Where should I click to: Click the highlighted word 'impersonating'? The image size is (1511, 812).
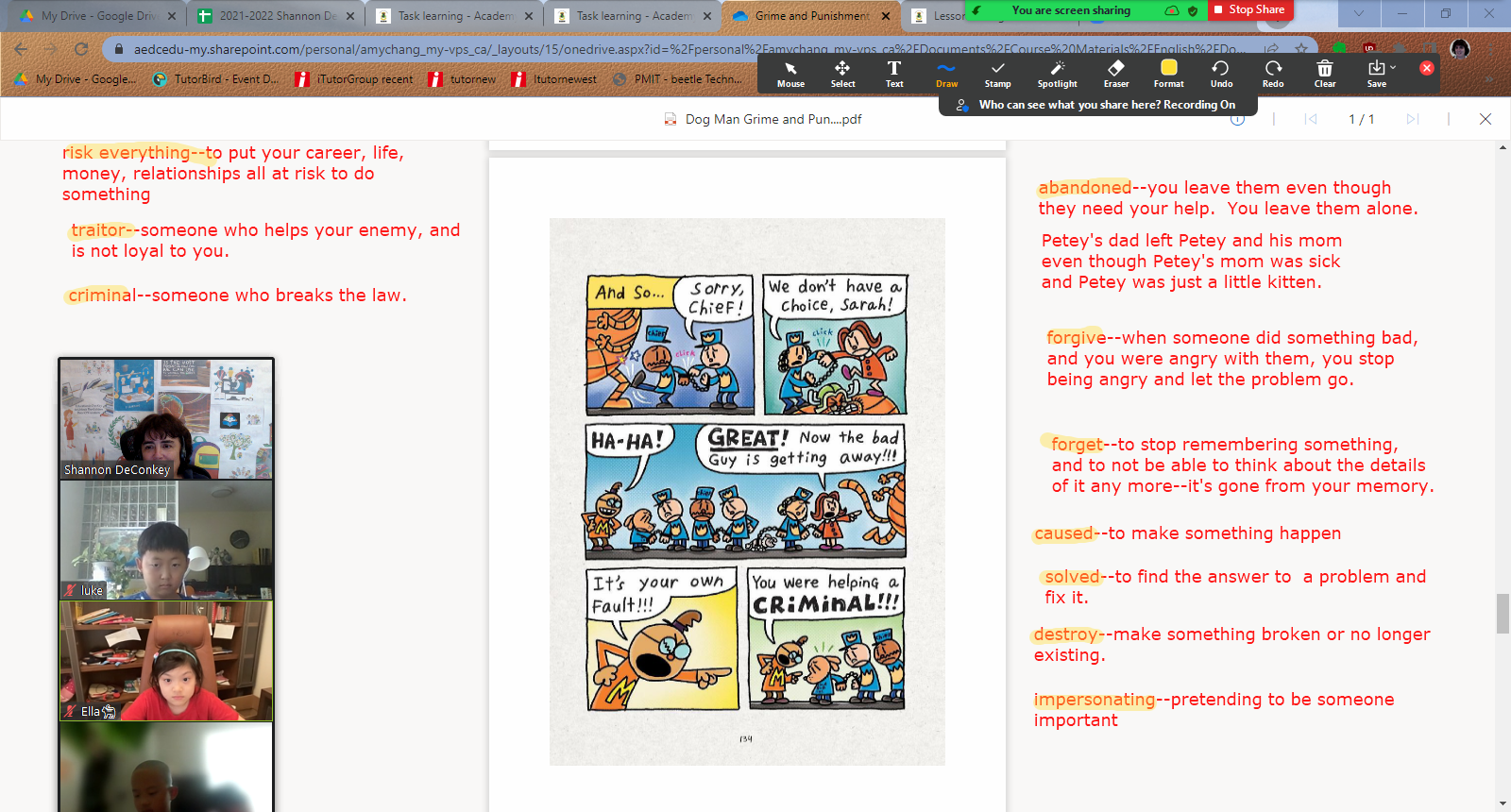1094,700
